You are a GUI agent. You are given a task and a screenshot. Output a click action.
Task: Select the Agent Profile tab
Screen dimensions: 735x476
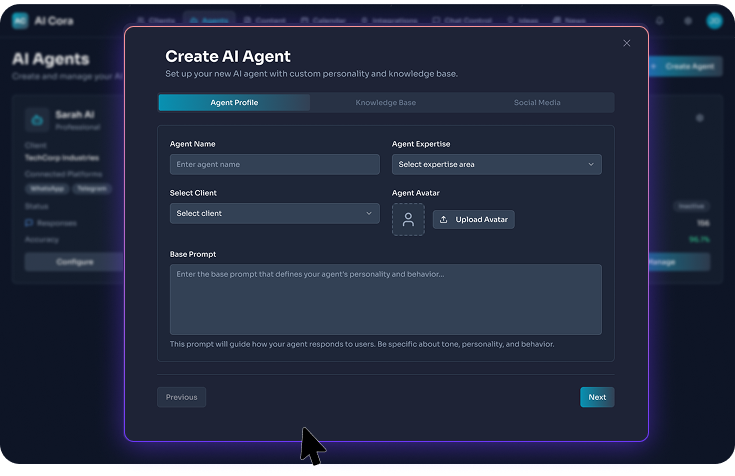(x=234, y=103)
